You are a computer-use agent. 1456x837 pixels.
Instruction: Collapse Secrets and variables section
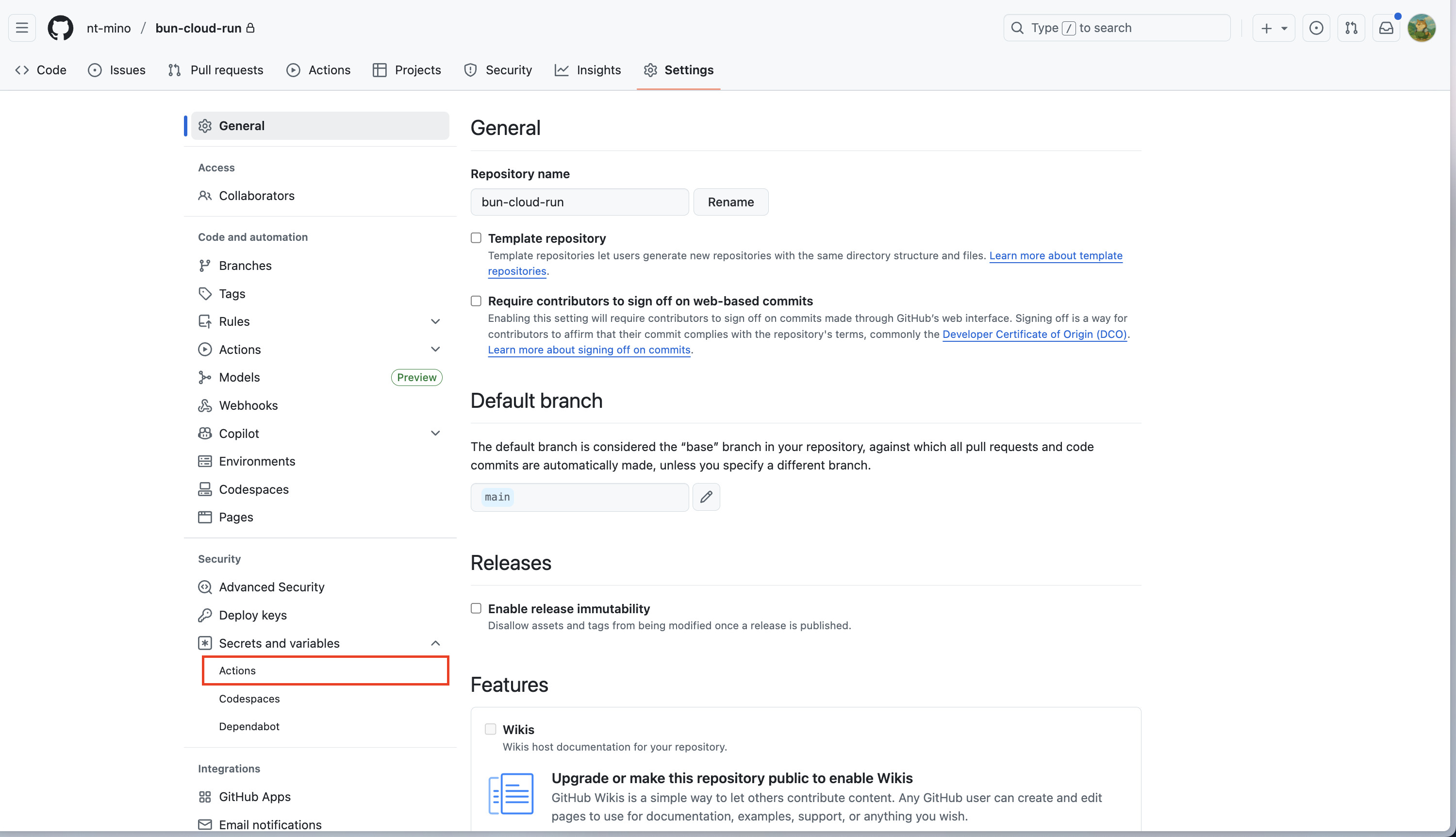(435, 643)
